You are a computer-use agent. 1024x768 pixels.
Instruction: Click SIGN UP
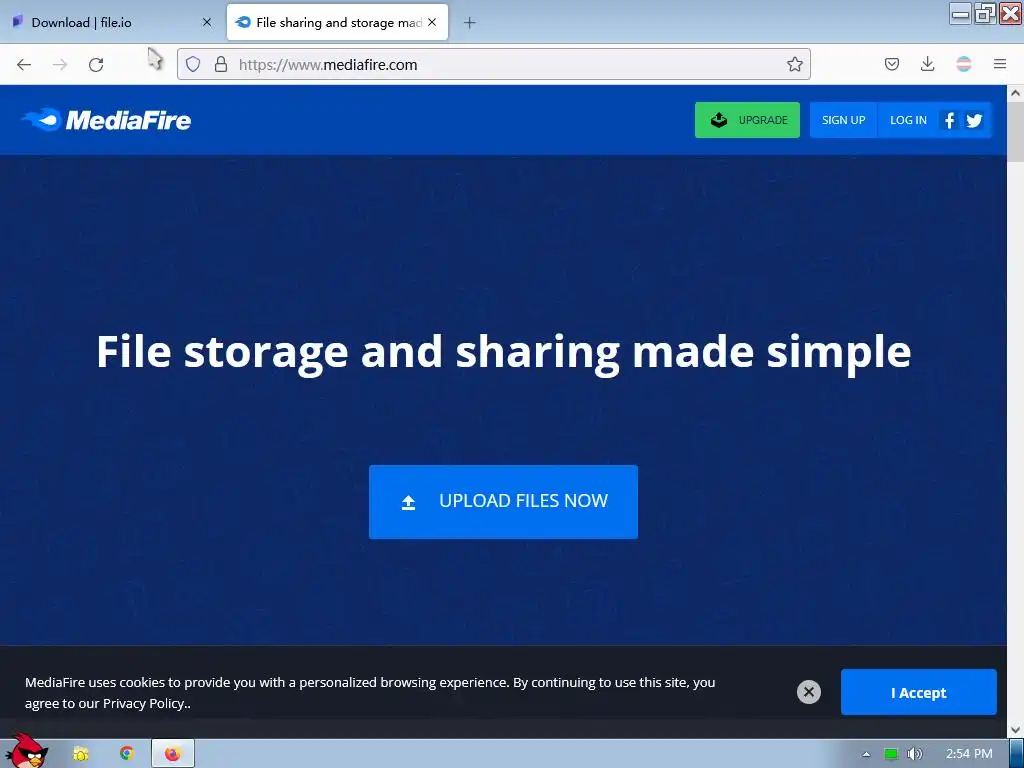(843, 120)
